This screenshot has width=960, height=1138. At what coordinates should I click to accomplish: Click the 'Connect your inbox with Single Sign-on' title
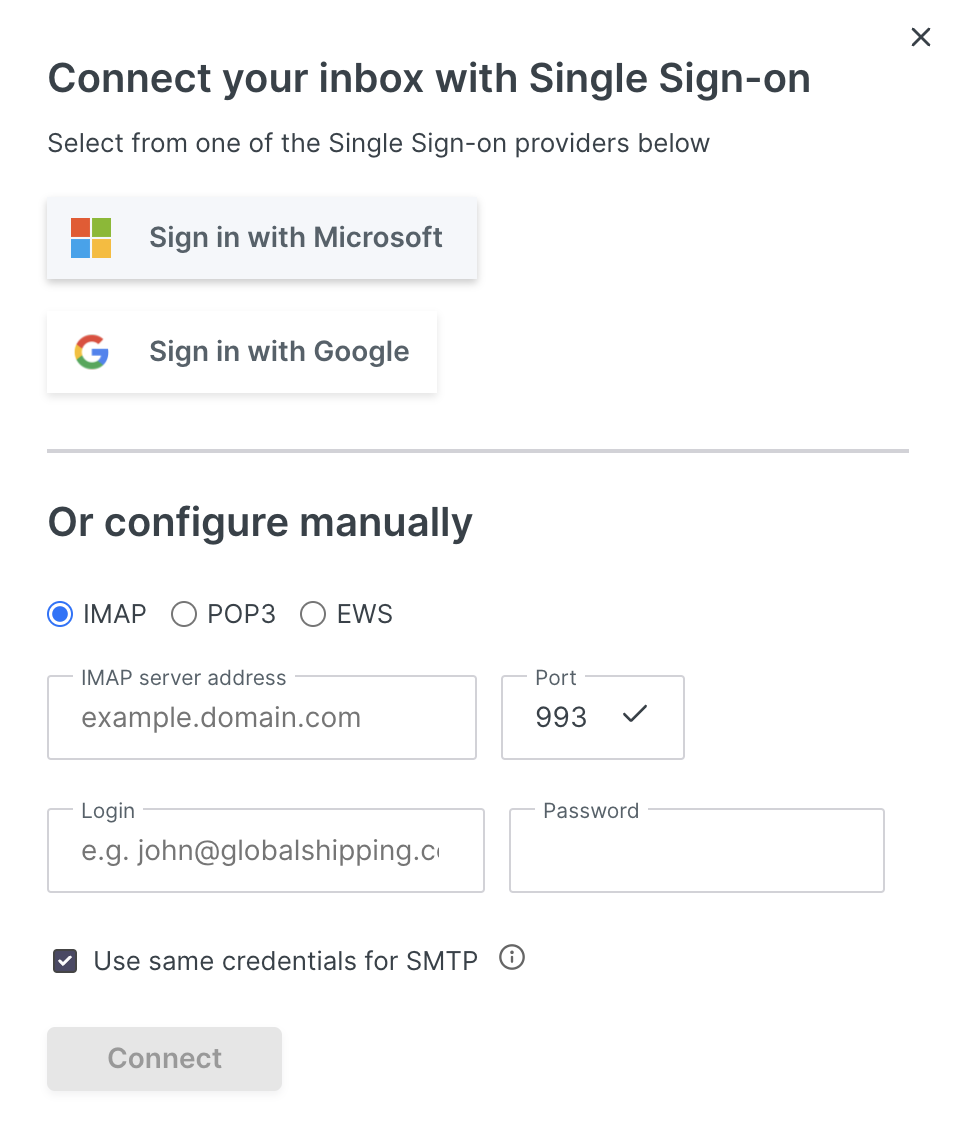click(429, 79)
